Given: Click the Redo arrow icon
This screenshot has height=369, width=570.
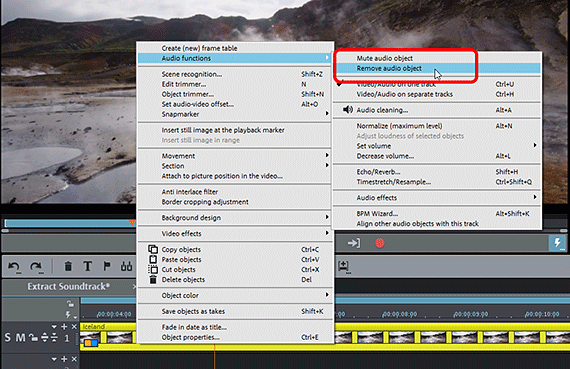Looking at the screenshot, I should [36, 267].
